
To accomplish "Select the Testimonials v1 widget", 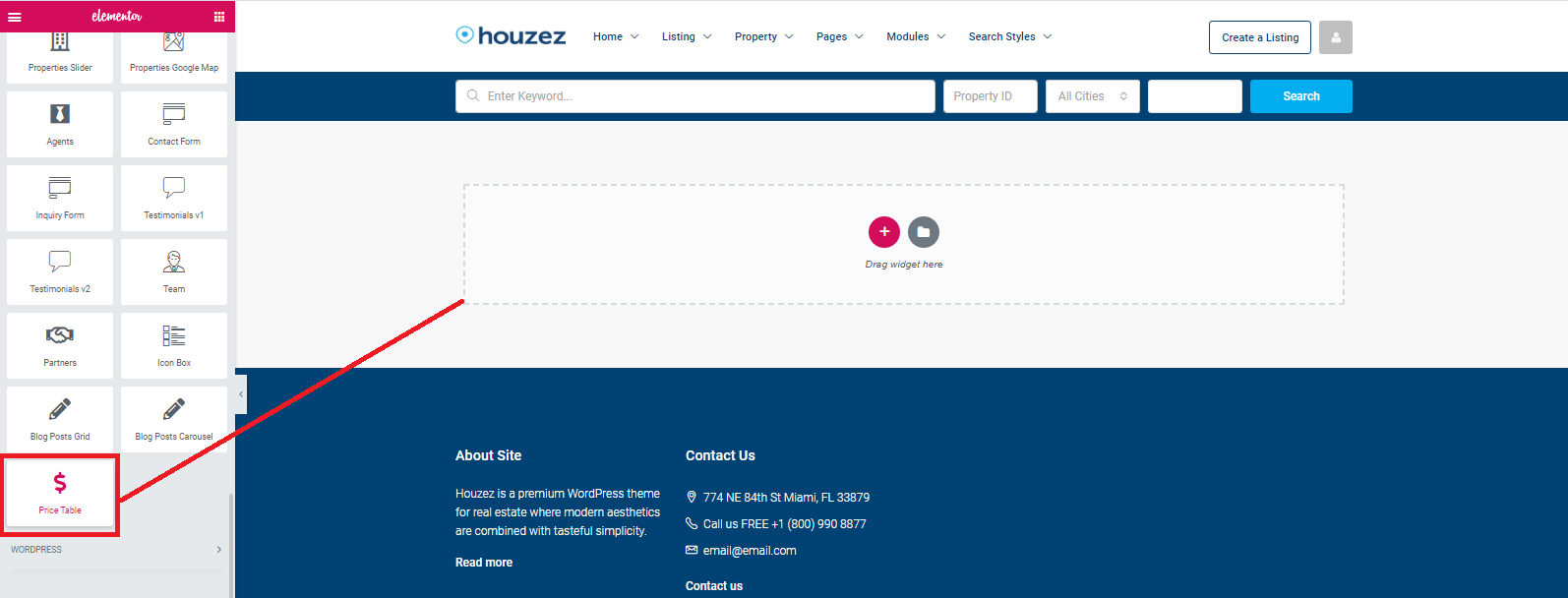I will (174, 198).
